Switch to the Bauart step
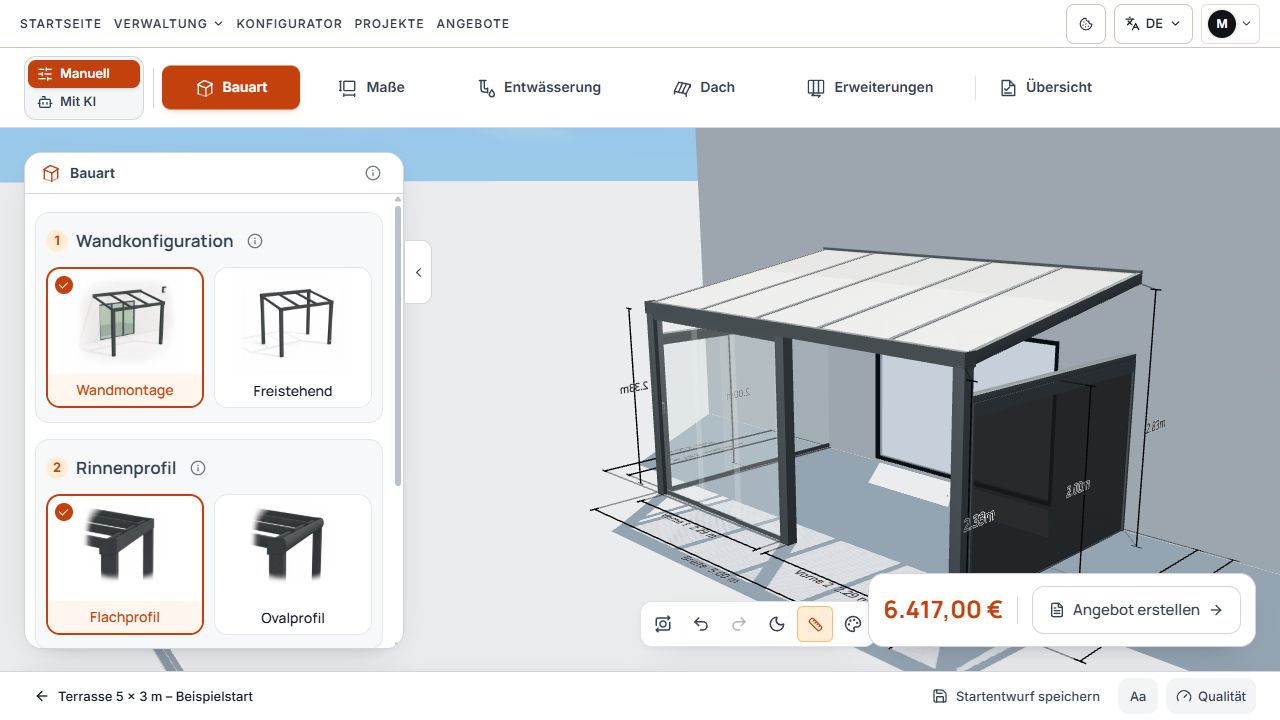Screen dimensions: 1280x720 tap(231, 88)
